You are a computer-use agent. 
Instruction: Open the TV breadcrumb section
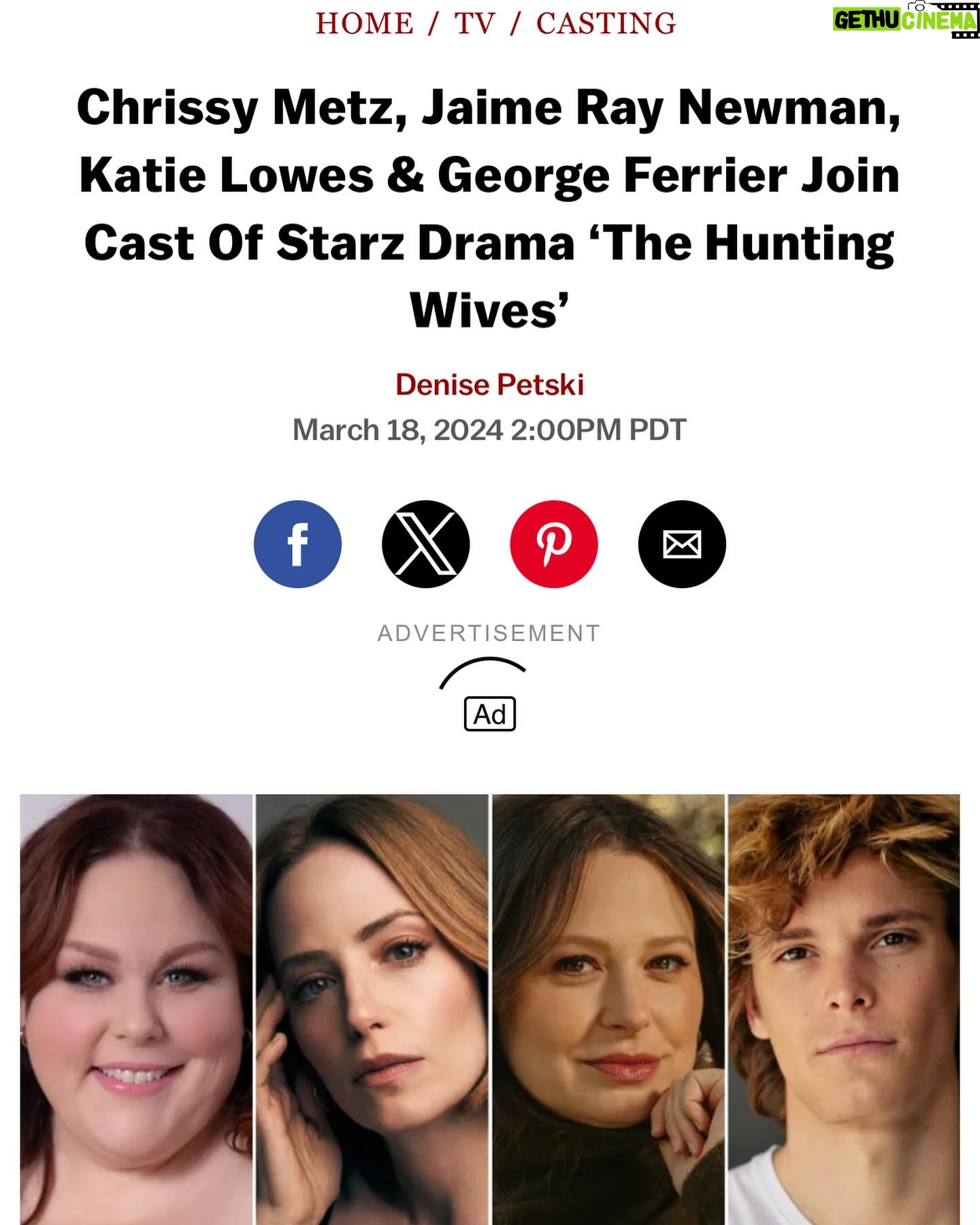pos(474,23)
